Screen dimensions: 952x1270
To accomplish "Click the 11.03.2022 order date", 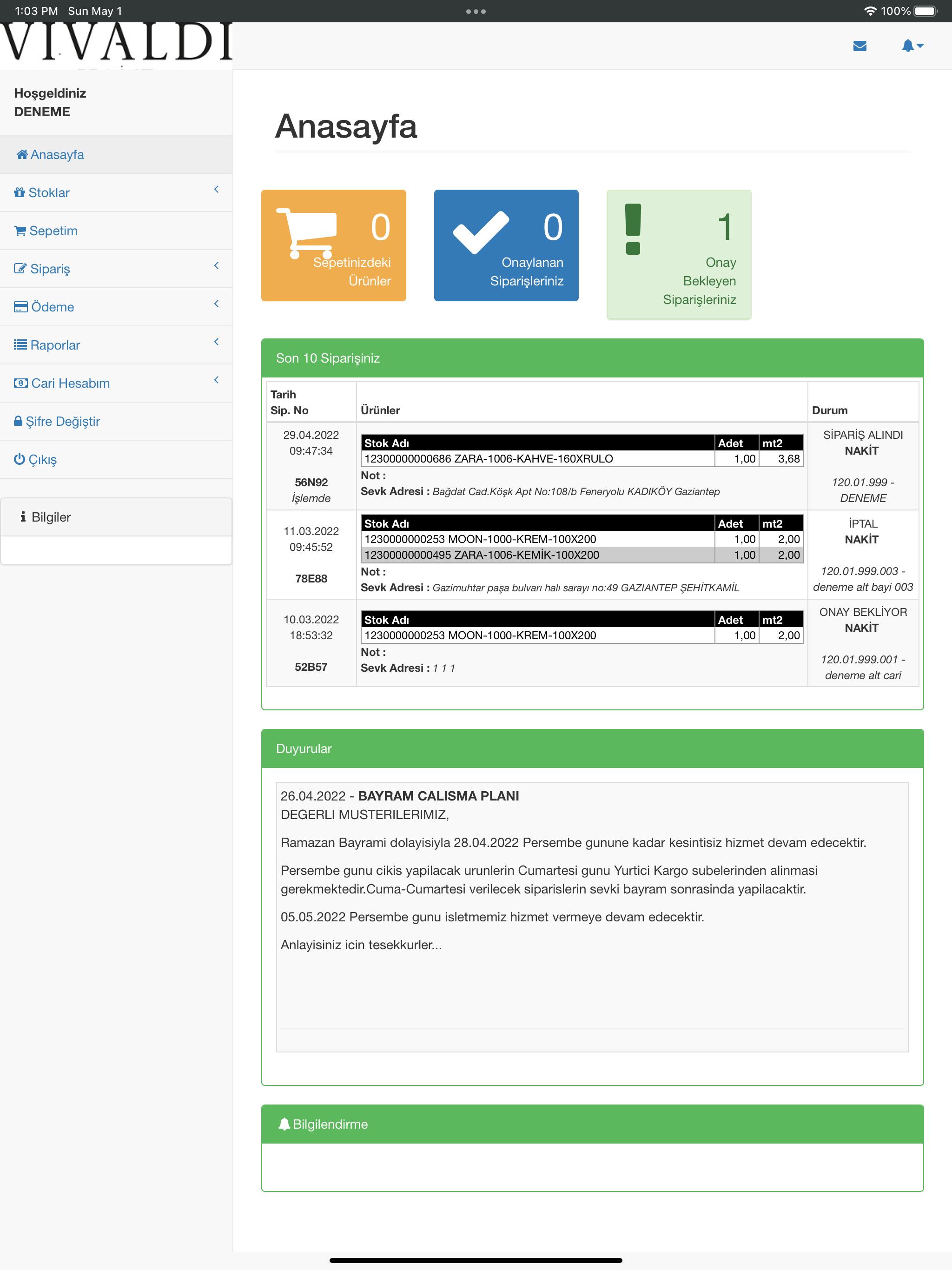I will coord(311,531).
